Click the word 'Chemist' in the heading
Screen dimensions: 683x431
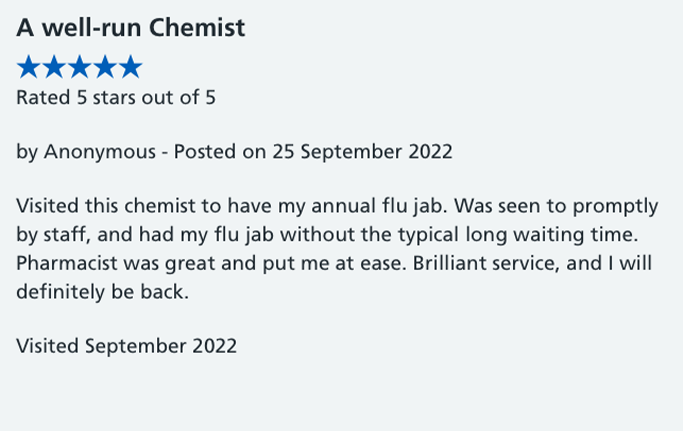[x=197, y=27]
